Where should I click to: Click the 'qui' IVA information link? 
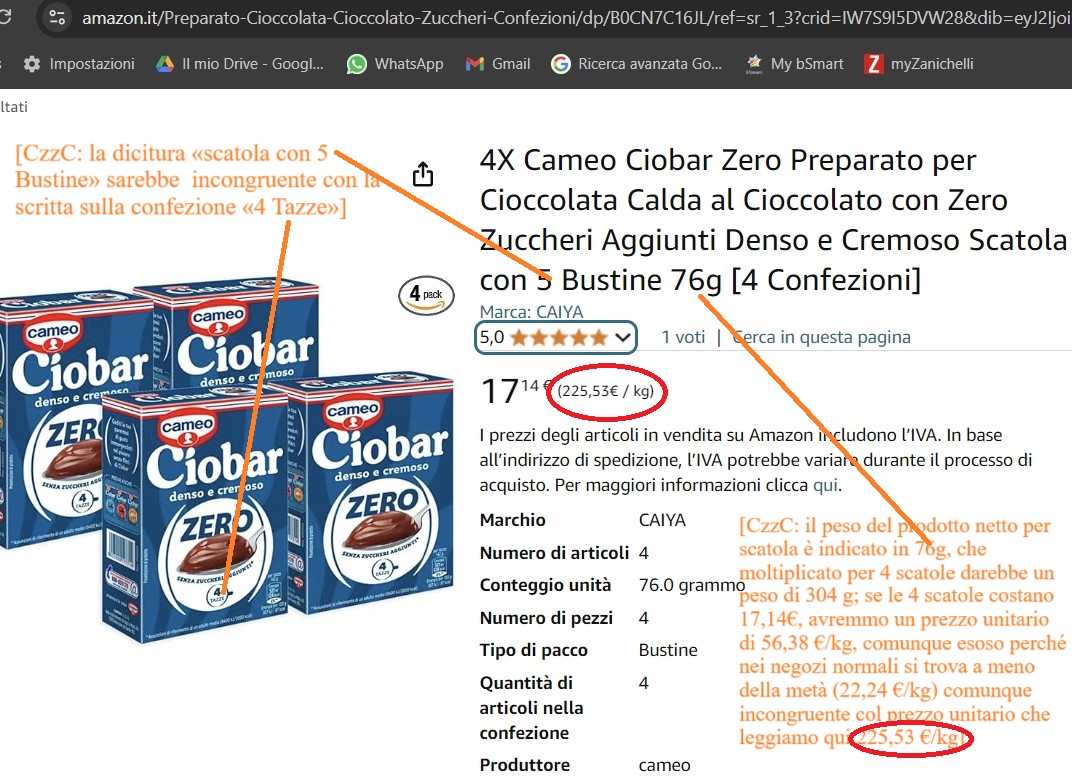click(x=825, y=485)
